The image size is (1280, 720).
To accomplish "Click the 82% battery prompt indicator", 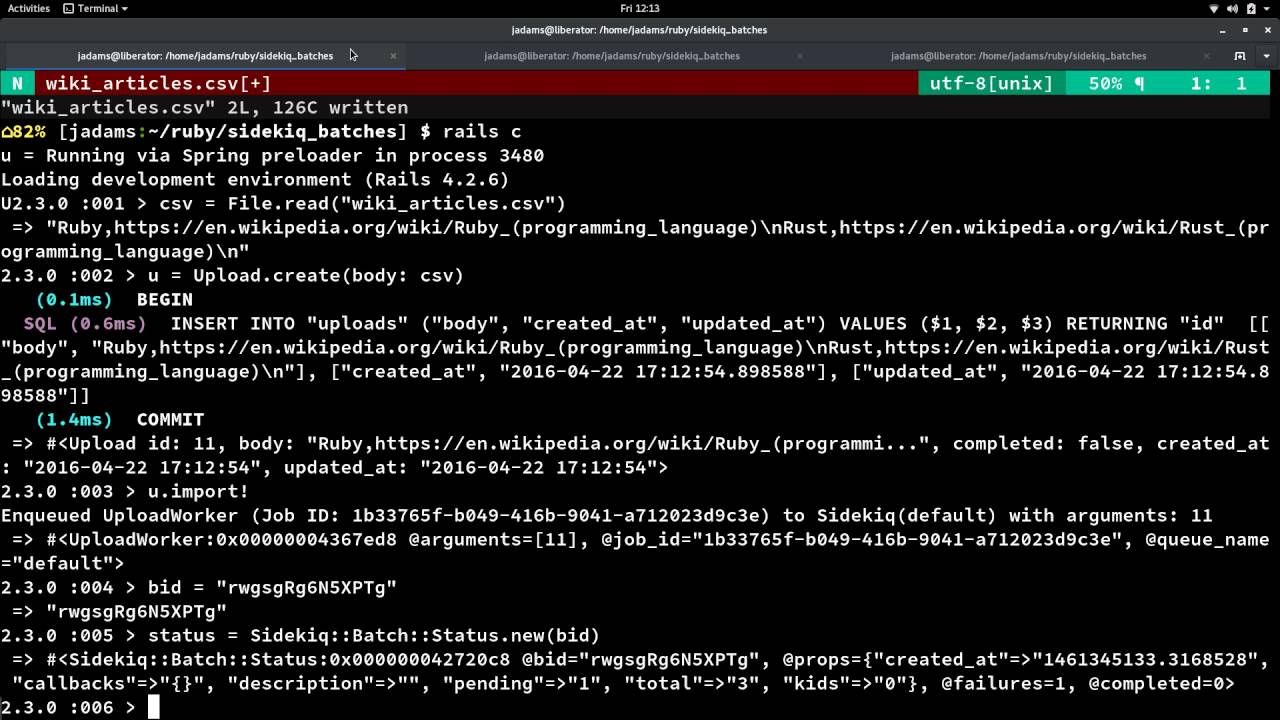I will (x=23, y=132).
